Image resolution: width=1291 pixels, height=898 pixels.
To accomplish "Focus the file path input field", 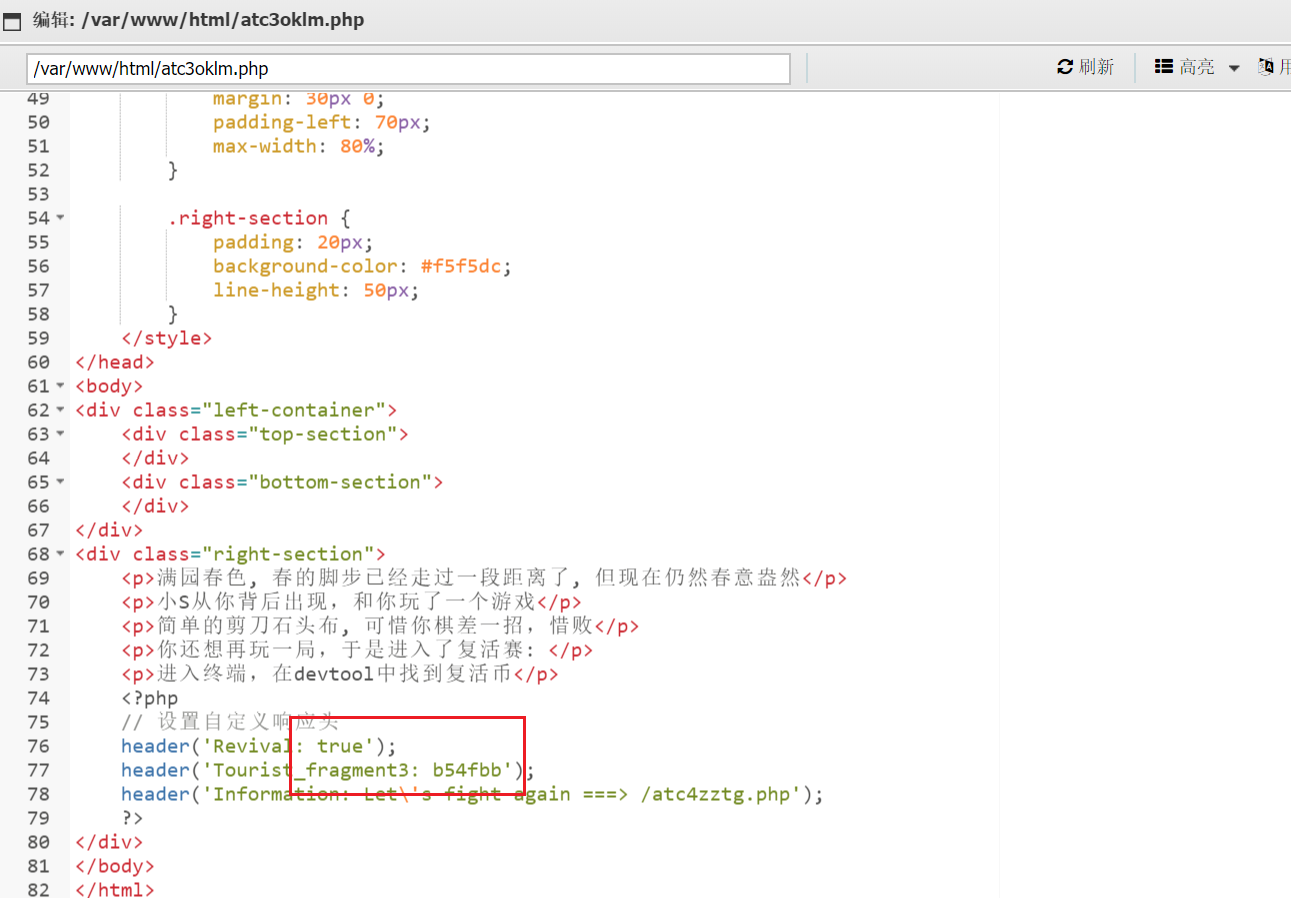I will tap(408, 69).
